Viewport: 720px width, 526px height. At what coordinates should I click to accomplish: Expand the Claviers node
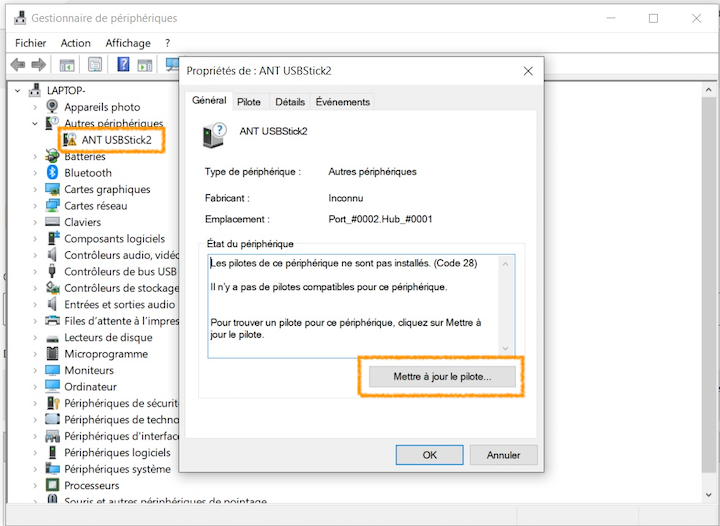(x=35, y=222)
